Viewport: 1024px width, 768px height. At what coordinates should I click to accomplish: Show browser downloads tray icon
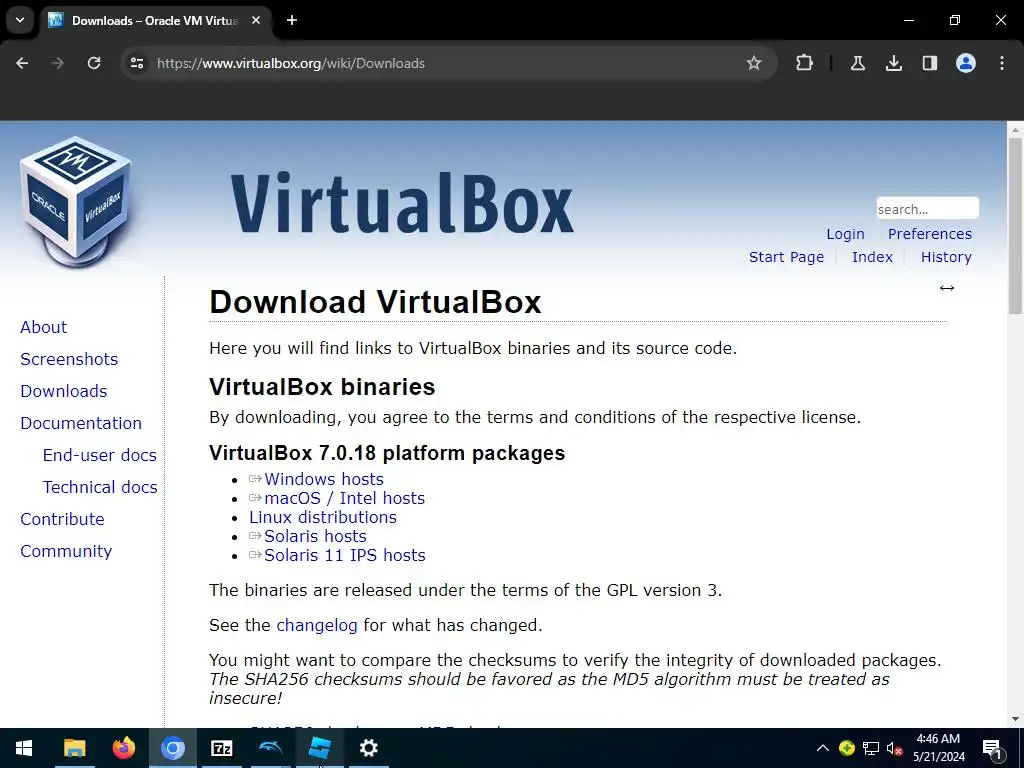tap(893, 63)
